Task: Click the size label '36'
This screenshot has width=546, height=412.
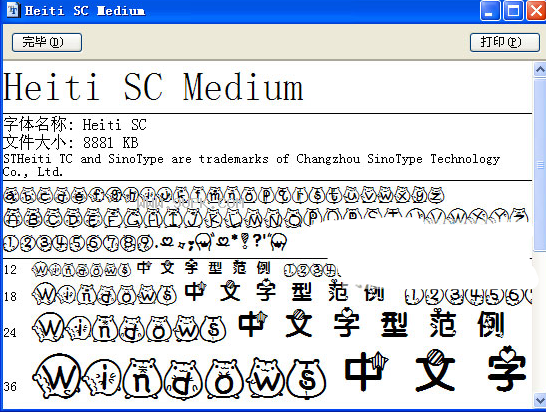Action: tap(10, 387)
